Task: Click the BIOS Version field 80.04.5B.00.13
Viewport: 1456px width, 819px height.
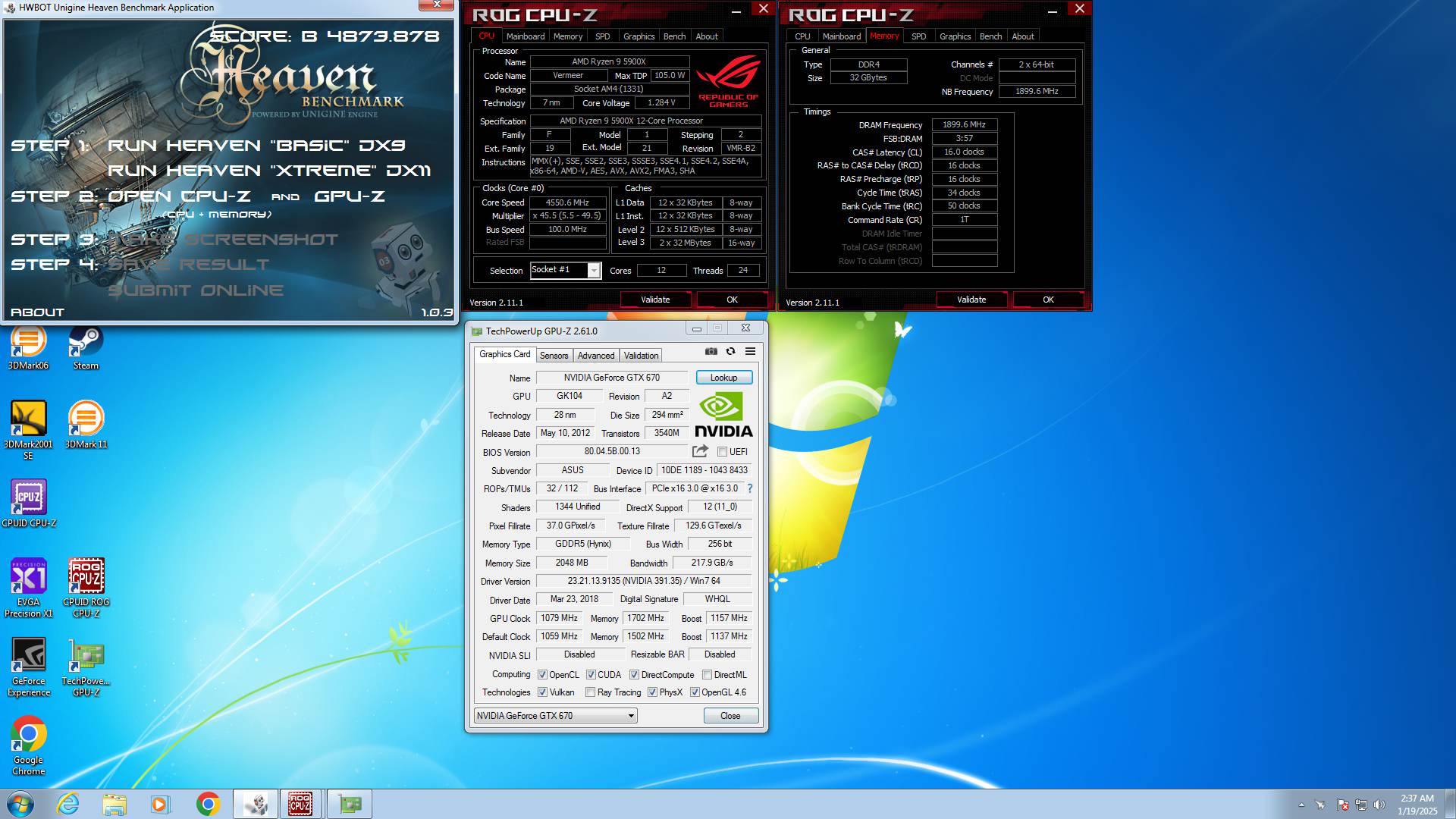Action: (x=611, y=451)
